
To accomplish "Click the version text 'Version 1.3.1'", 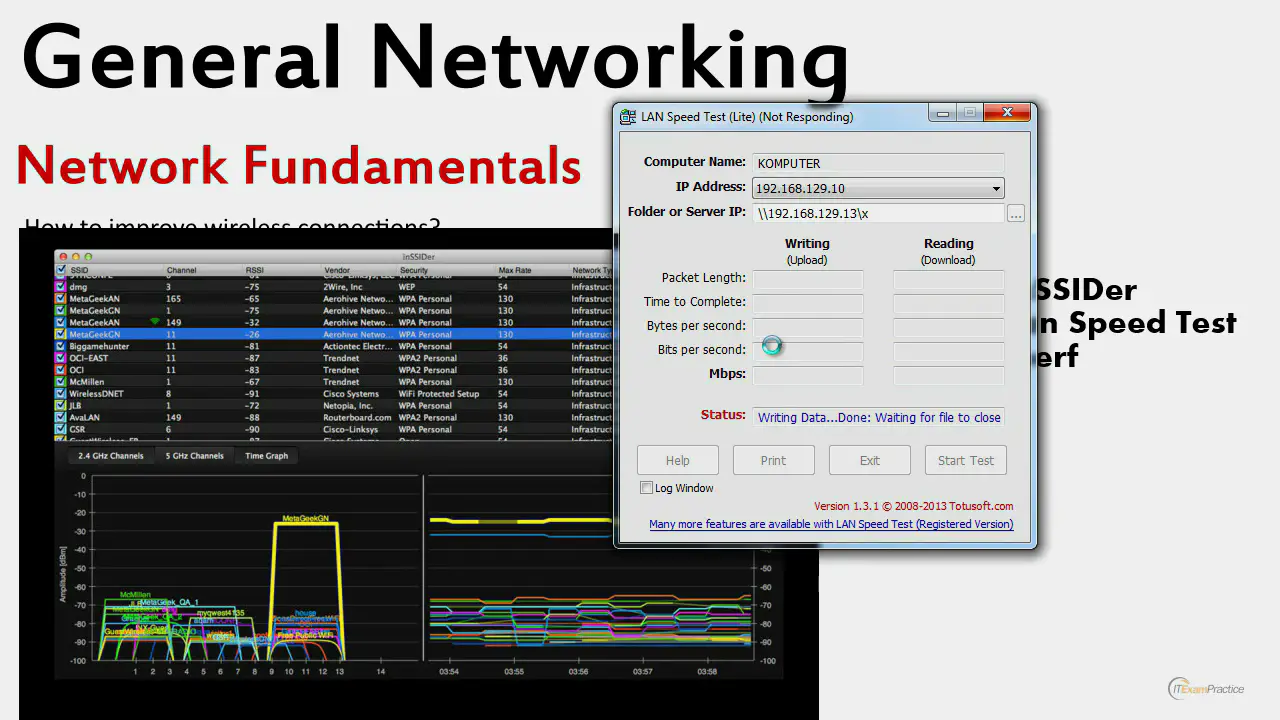I will (x=848, y=506).
